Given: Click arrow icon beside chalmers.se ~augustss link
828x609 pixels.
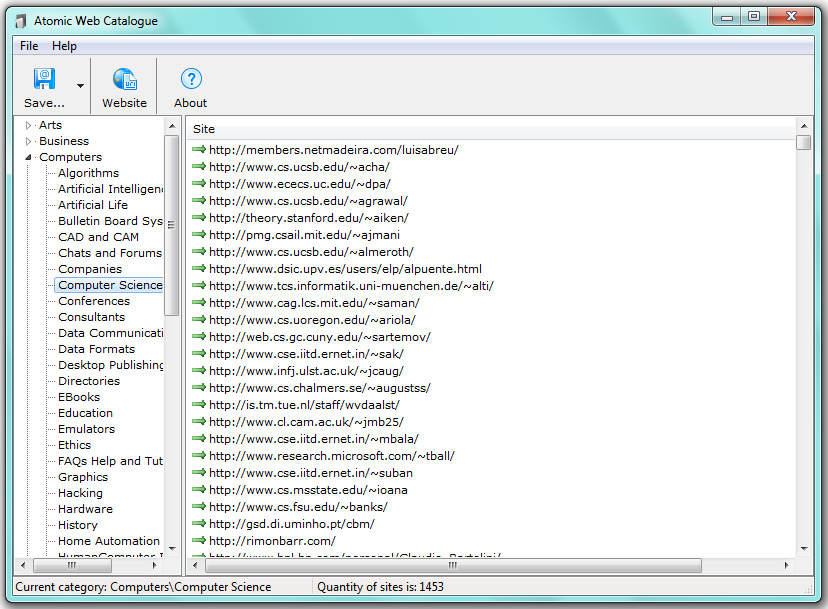Looking at the screenshot, I should [x=199, y=388].
